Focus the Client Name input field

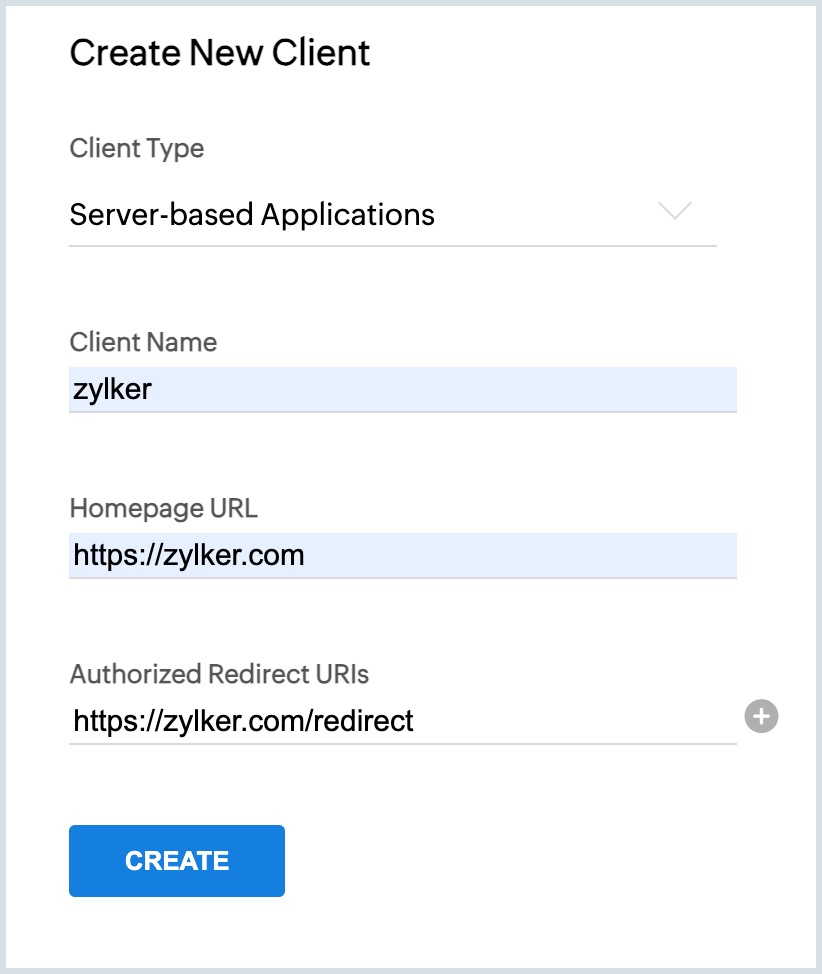click(402, 389)
